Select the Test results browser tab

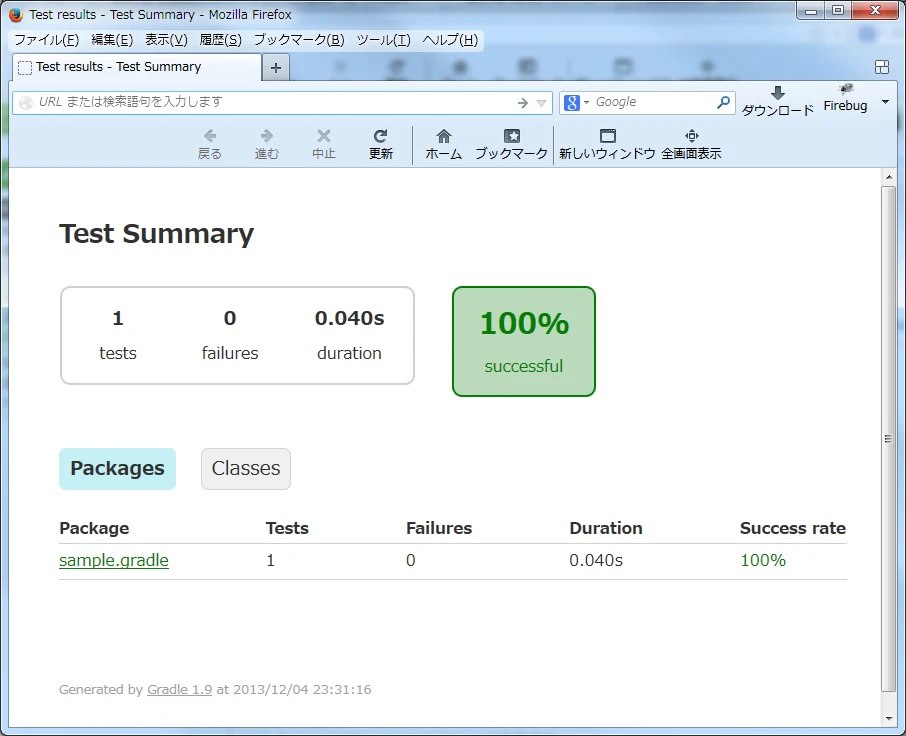tap(137, 67)
